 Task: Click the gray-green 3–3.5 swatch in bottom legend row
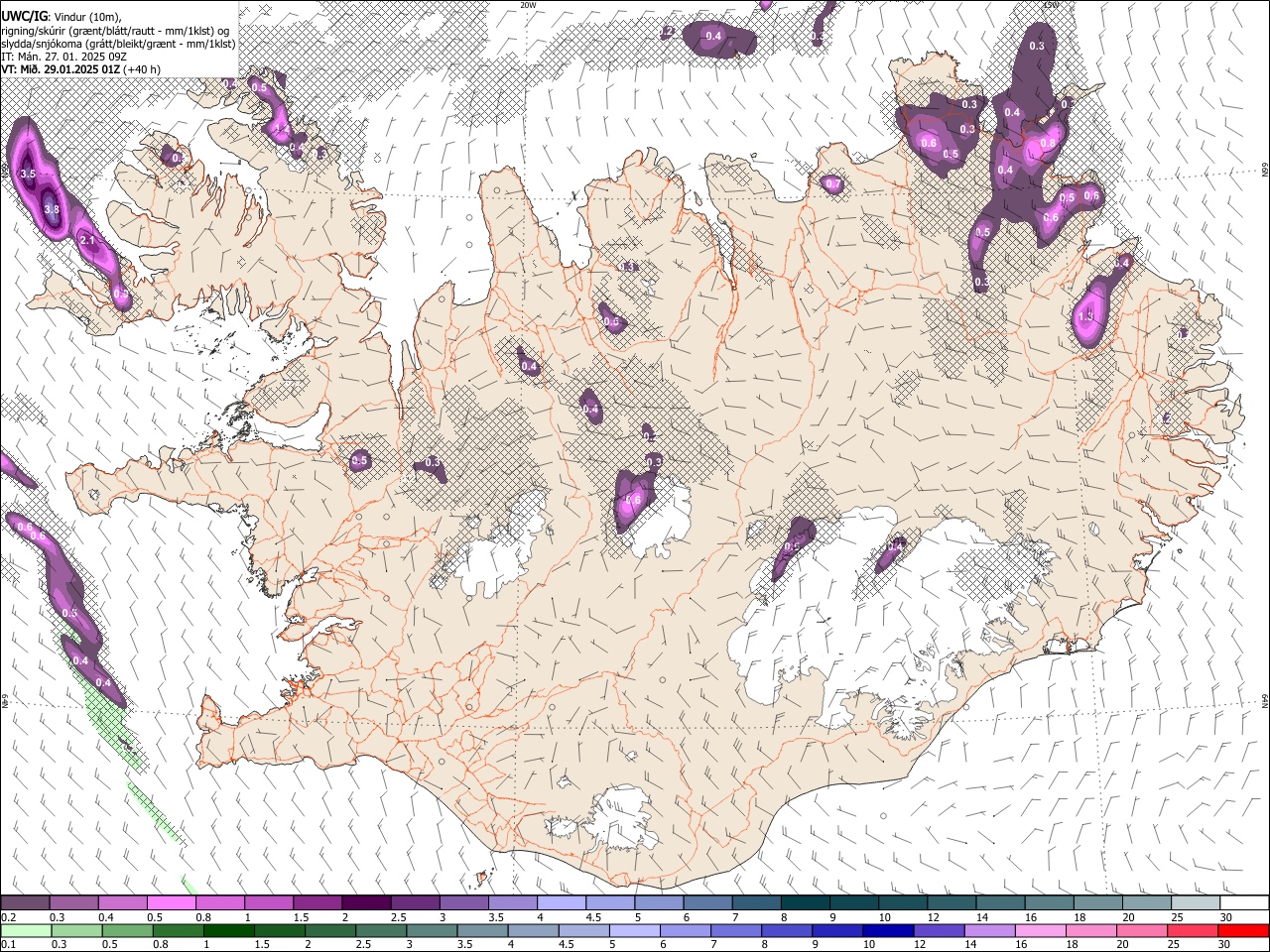coord(432,930)
